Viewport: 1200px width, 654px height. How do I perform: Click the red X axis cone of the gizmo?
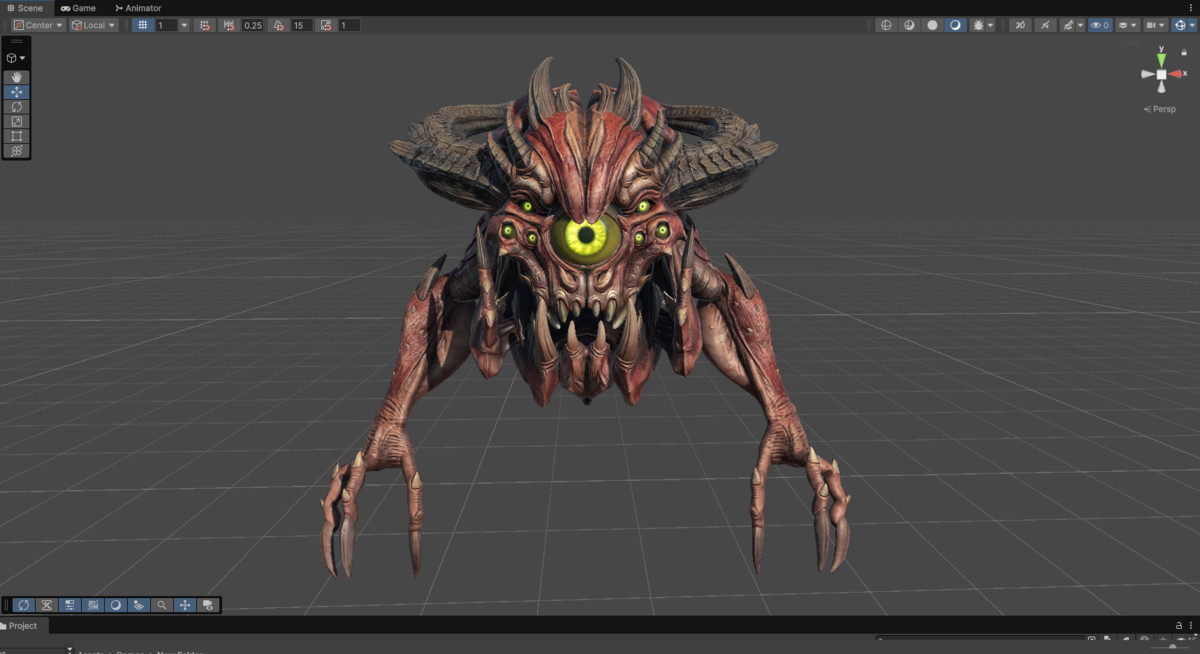(1176, 74)
